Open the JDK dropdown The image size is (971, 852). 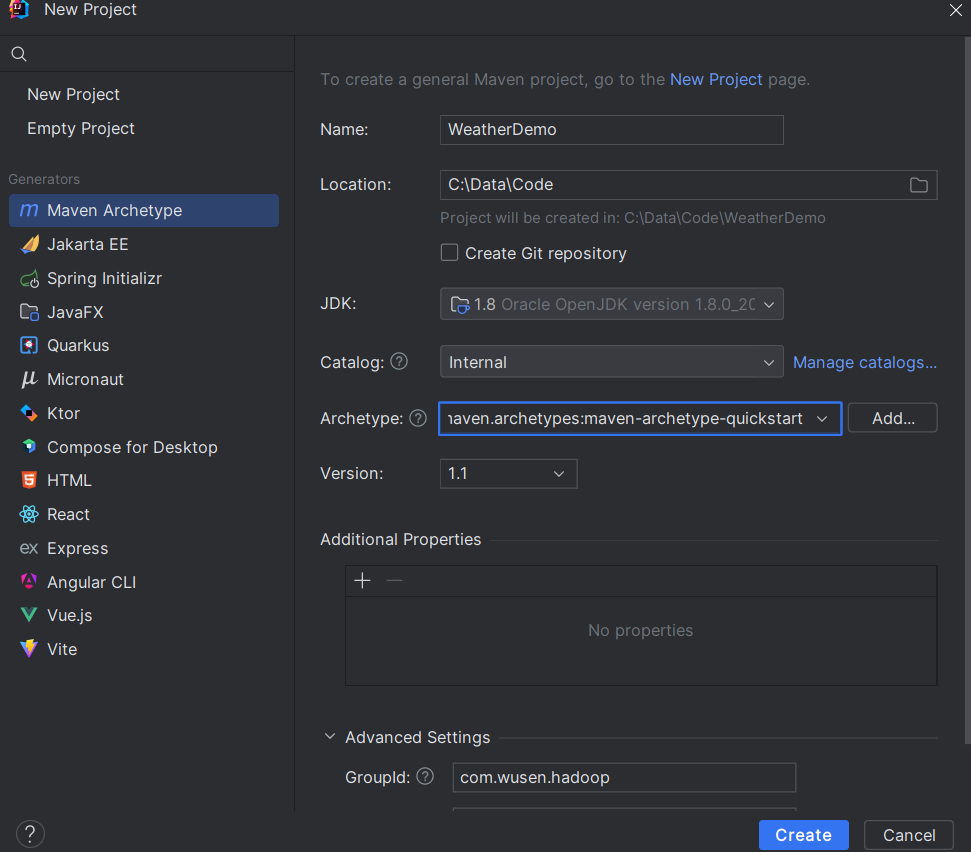tap(611, 304)
